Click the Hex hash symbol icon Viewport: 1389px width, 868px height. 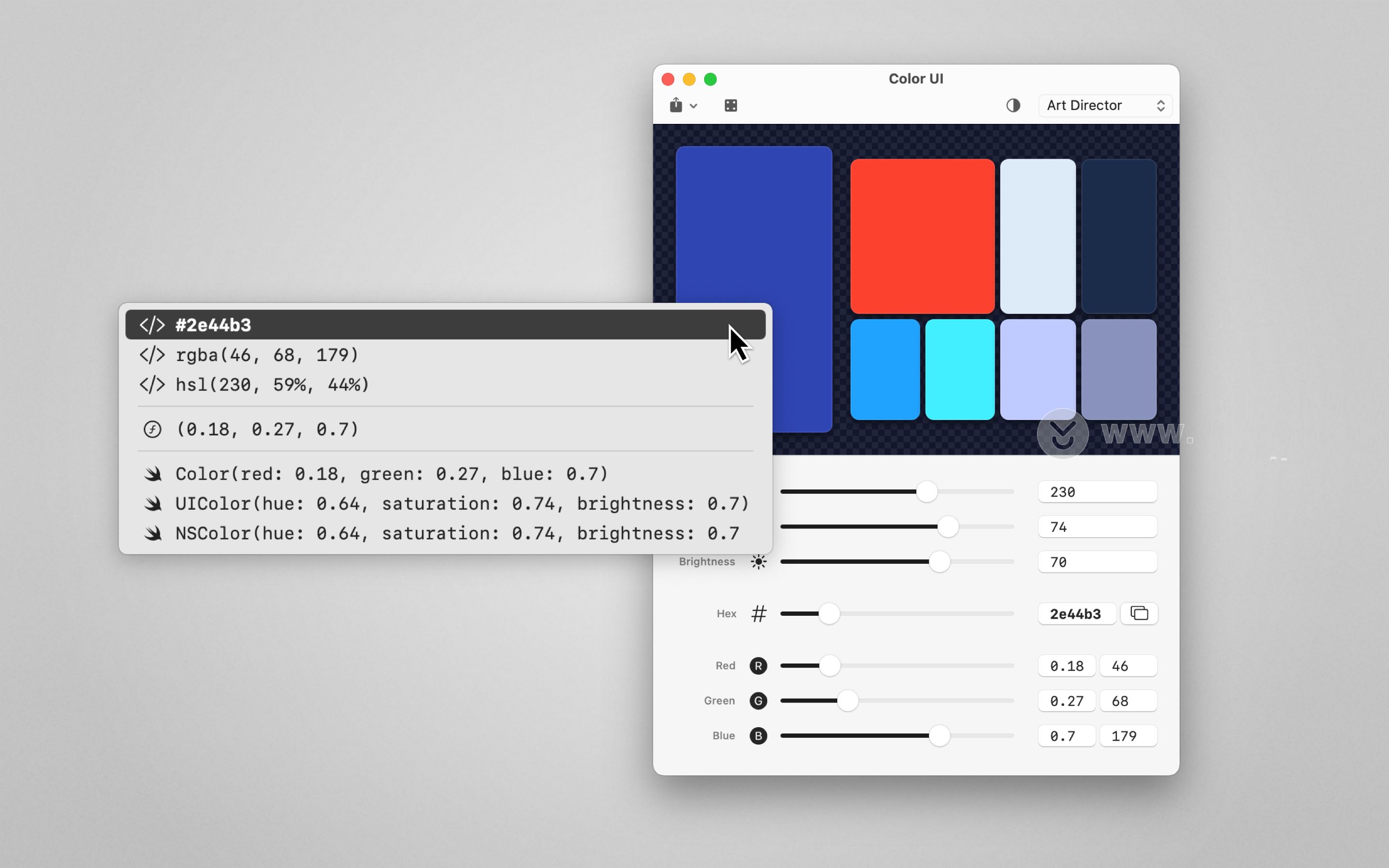(759, 614)
